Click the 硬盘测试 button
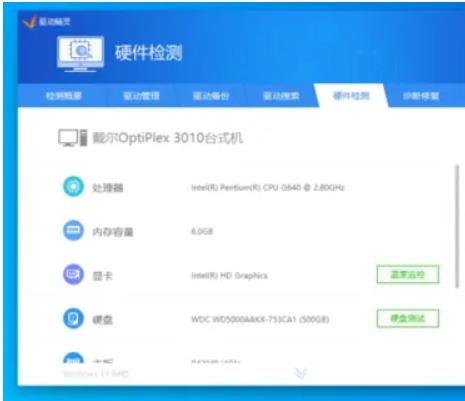Viewport: 465px width, 401px height. pyautogui.click(x=408, y=318)
